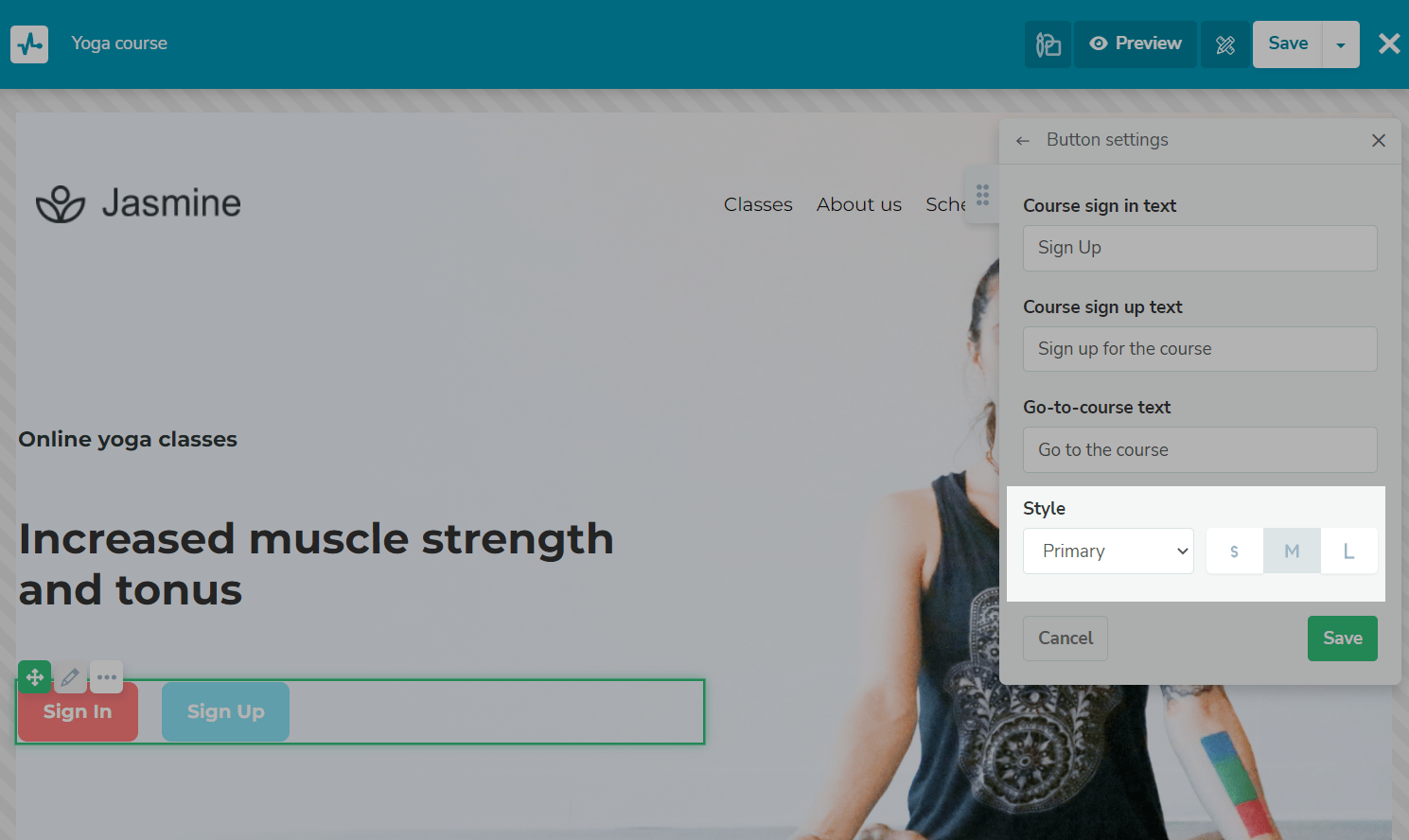Open the design tools crossed-brush icon
1409x840 pixels.
click(x=1224, y=44)
